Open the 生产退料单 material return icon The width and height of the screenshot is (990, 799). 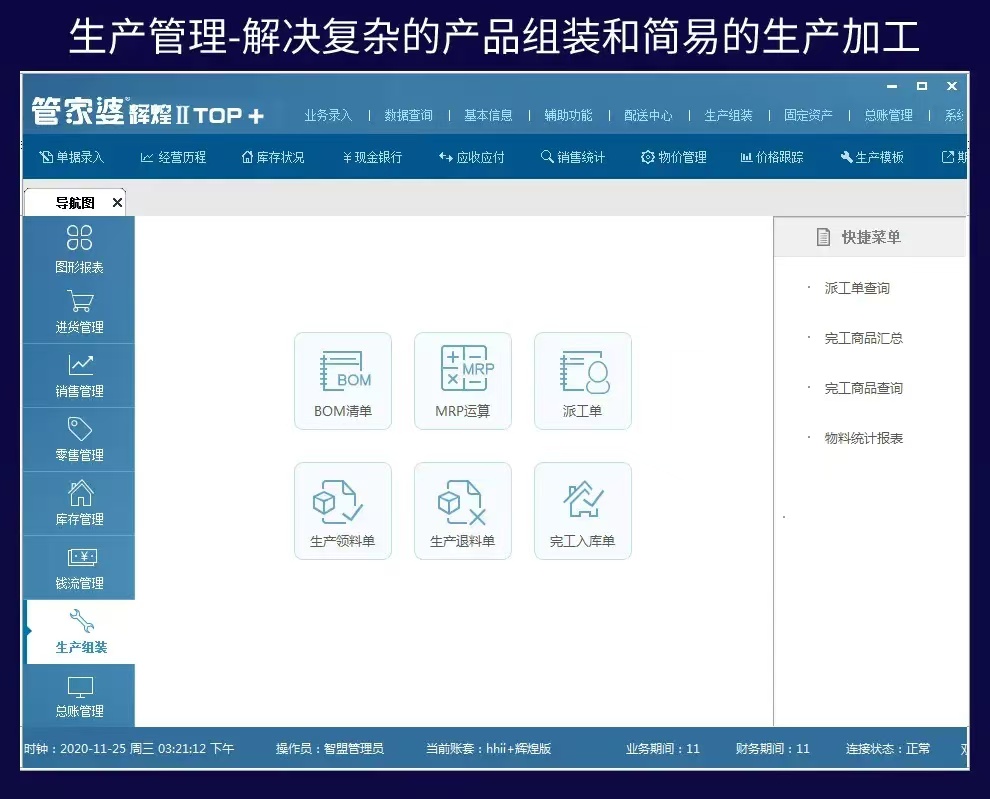(x=463, y=511)
